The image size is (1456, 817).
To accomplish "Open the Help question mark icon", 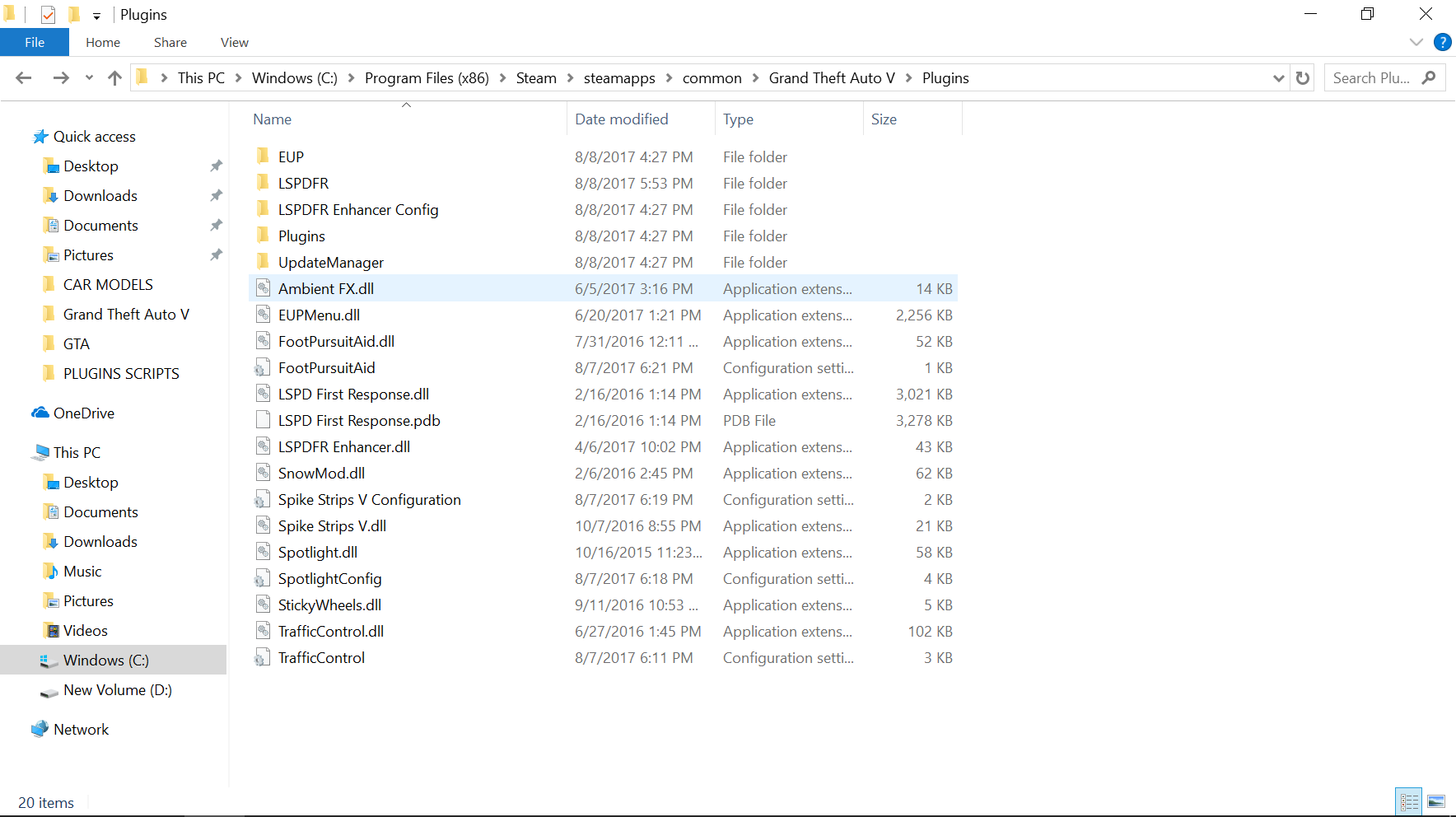I will (x=1443, y=42).
